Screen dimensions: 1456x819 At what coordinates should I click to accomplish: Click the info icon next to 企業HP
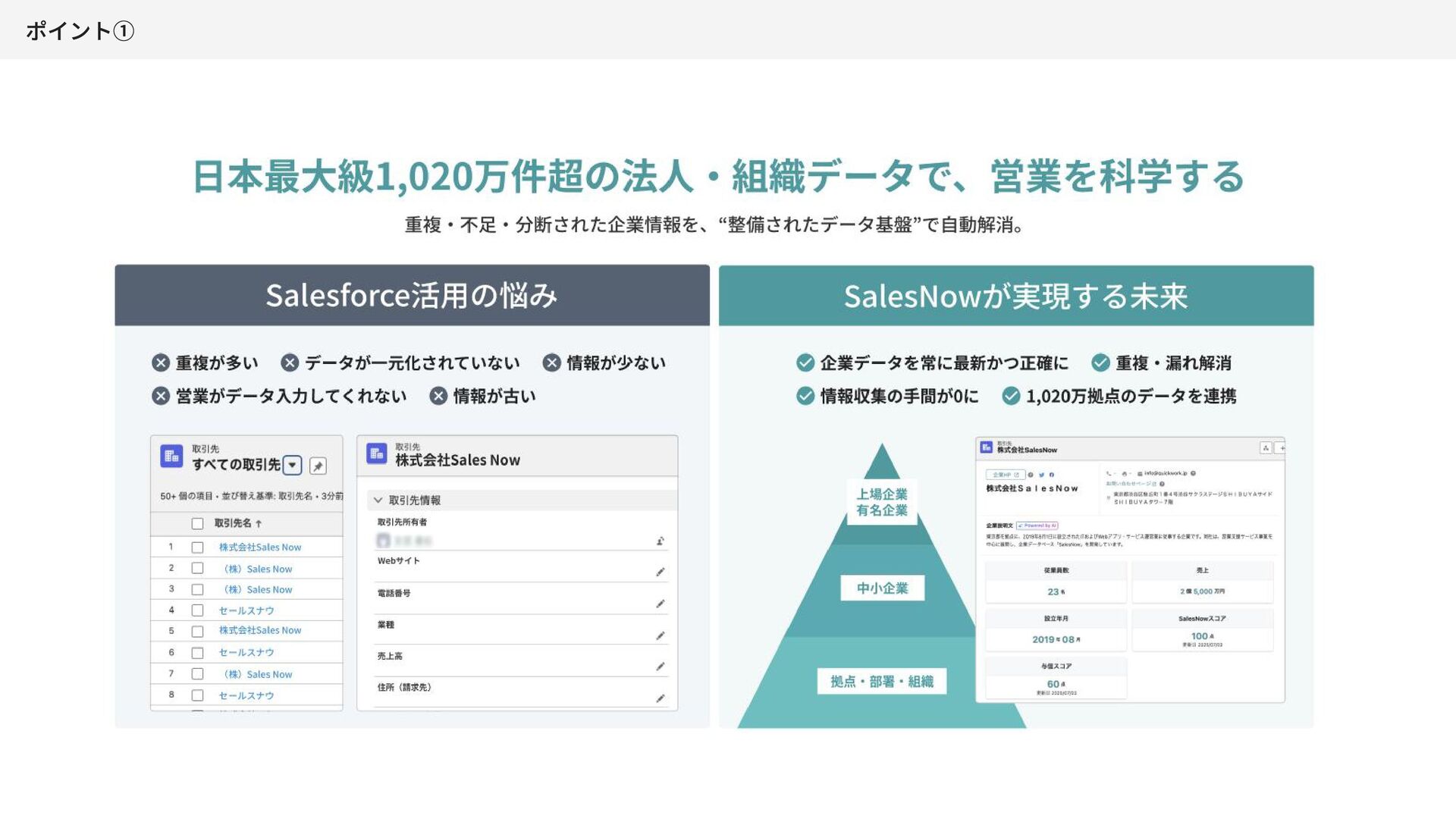(x=1031, y=475)
